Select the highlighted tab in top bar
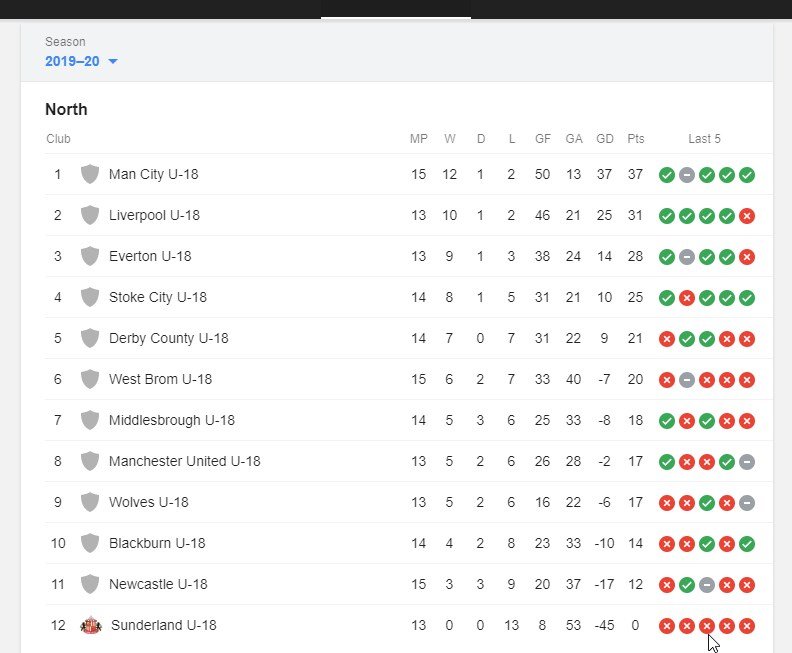Screen dimensions: 792x653 pos(396,9)
